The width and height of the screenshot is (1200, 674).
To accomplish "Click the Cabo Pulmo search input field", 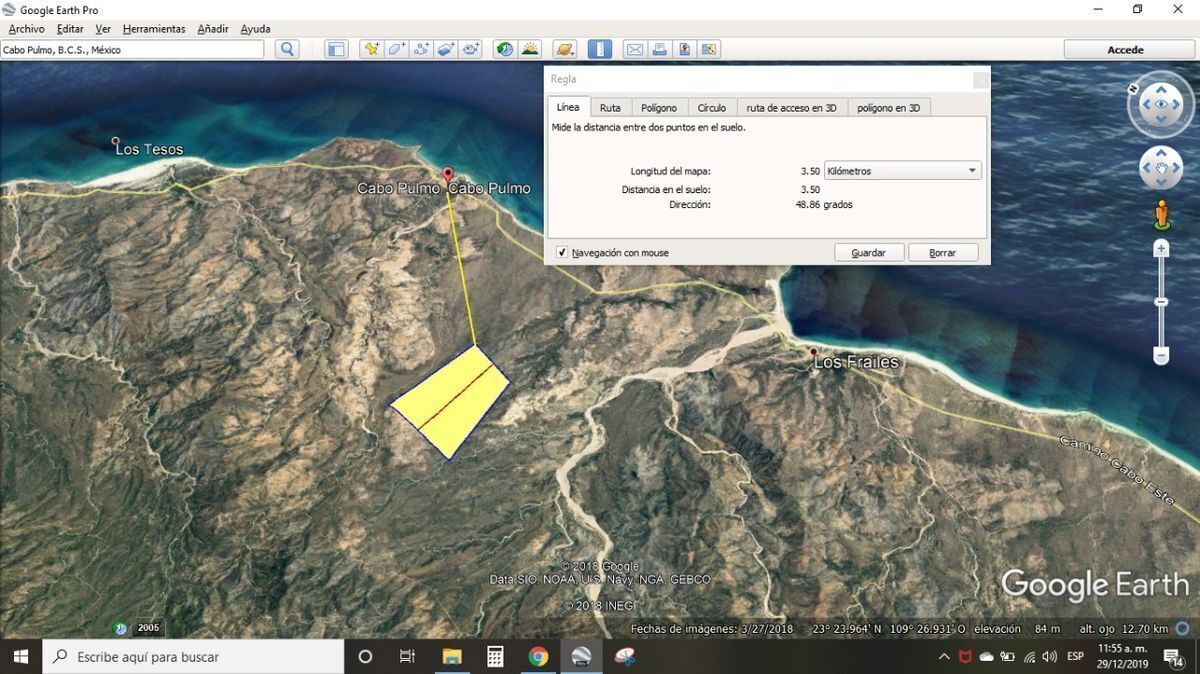I will click(132, 49).
